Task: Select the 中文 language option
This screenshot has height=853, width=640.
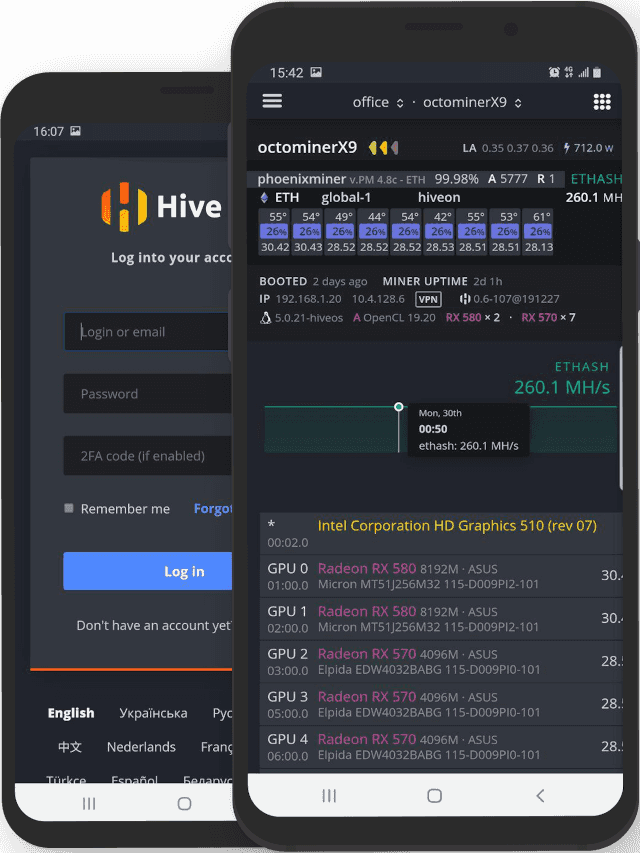Action: tap(70, 747)
